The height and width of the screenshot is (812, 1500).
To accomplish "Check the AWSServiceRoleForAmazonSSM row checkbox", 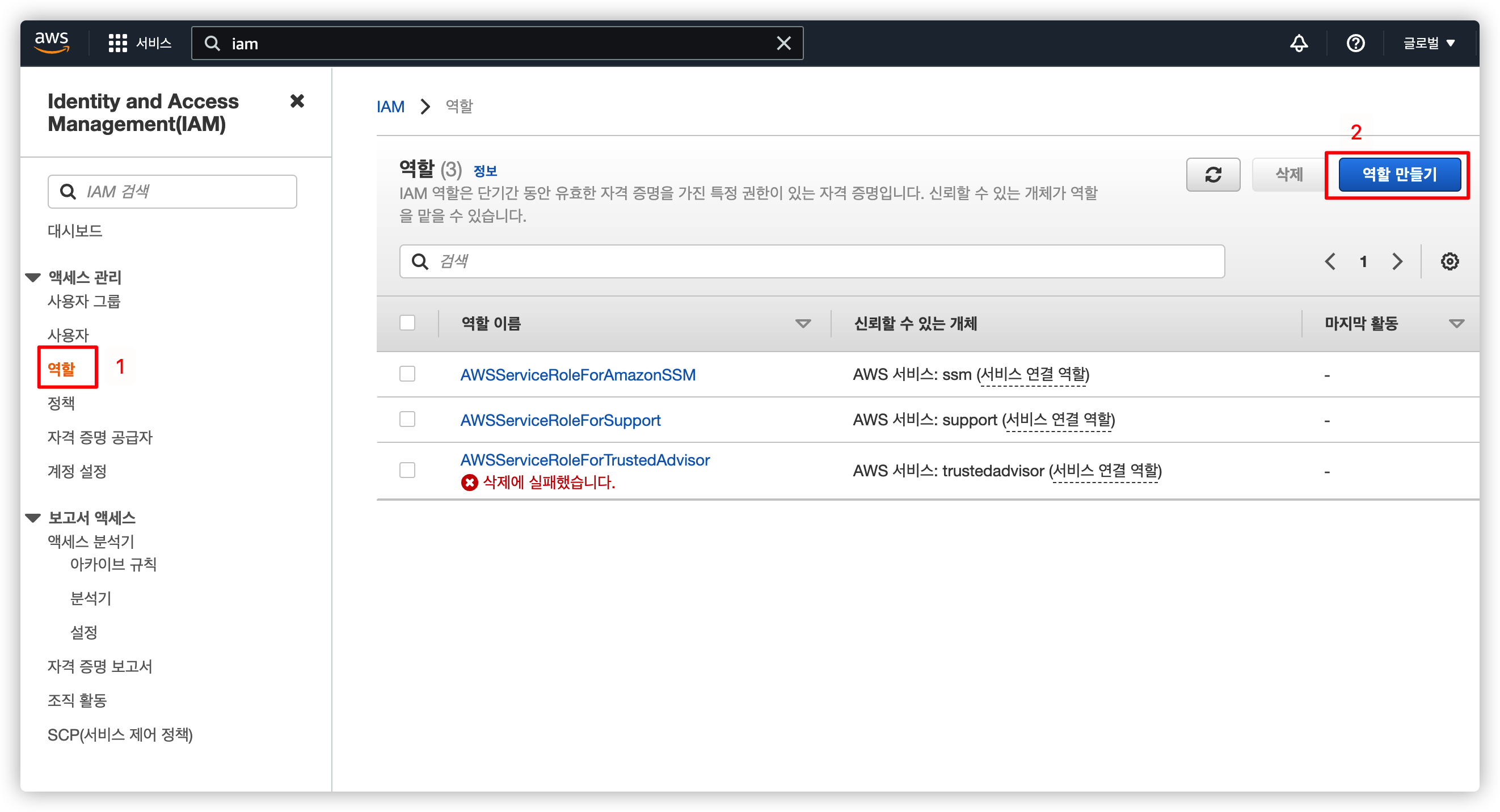I will [x=407, y=374].
